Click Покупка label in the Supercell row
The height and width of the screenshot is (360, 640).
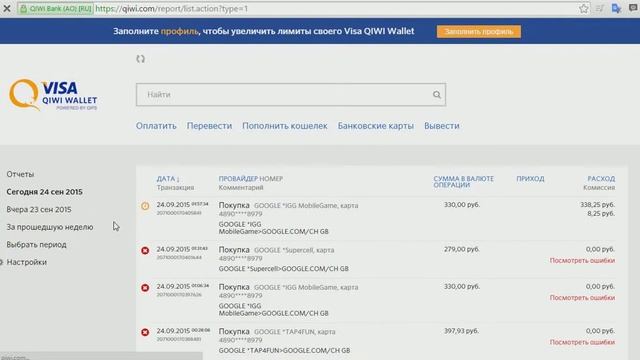pos(234,249)
